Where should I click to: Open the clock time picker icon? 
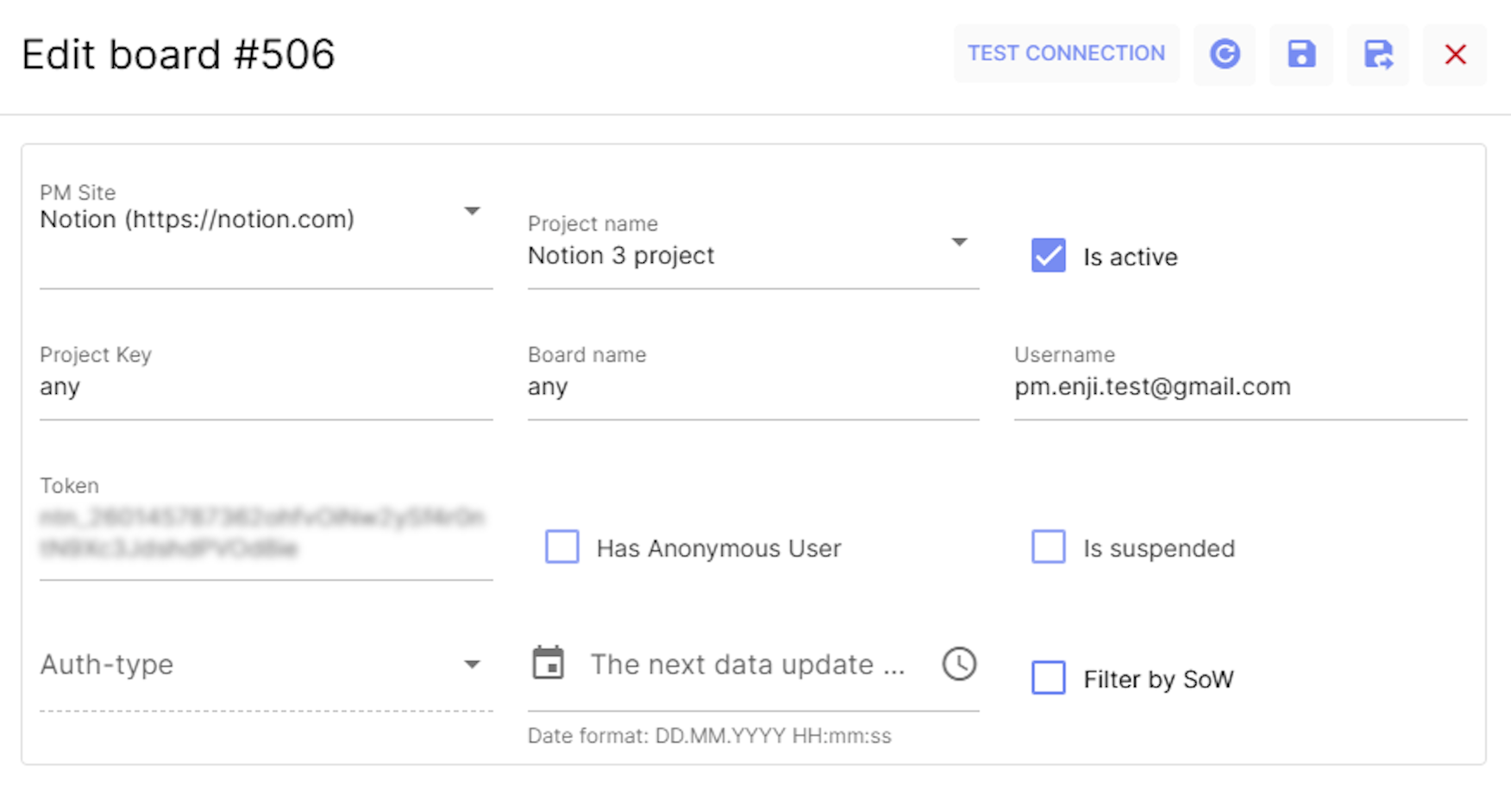pos(959,664)
